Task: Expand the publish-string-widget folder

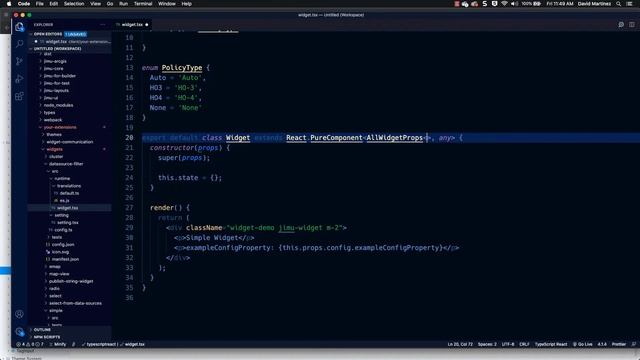Action: (x=71, y=281)
